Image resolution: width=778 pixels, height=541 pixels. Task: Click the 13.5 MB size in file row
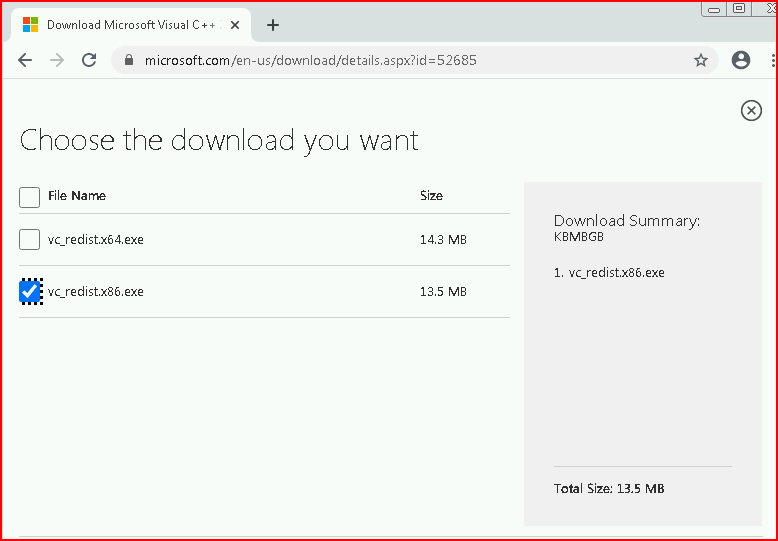click(443, 292)
